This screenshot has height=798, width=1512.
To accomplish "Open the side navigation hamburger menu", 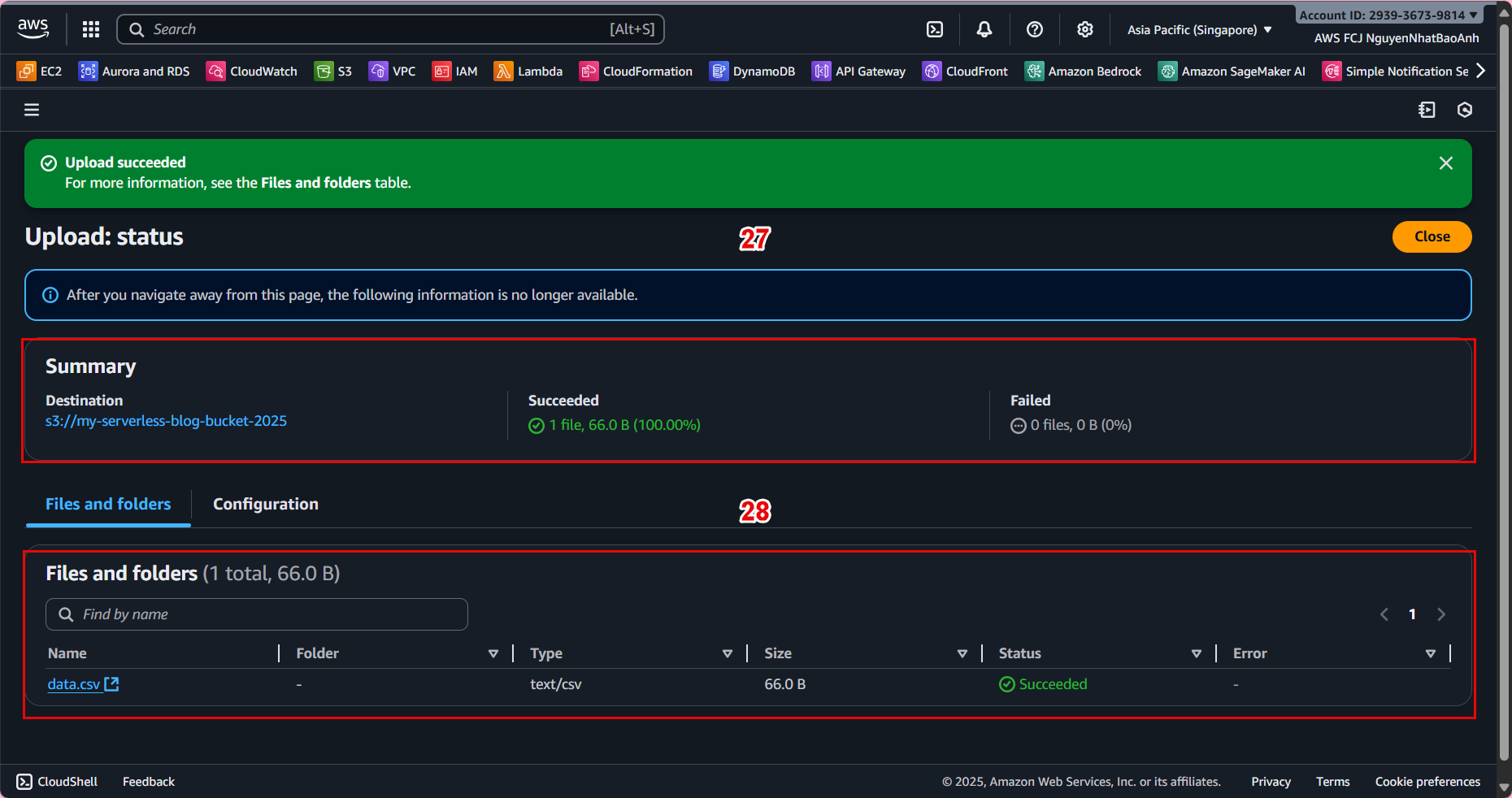I will [32, 110].
